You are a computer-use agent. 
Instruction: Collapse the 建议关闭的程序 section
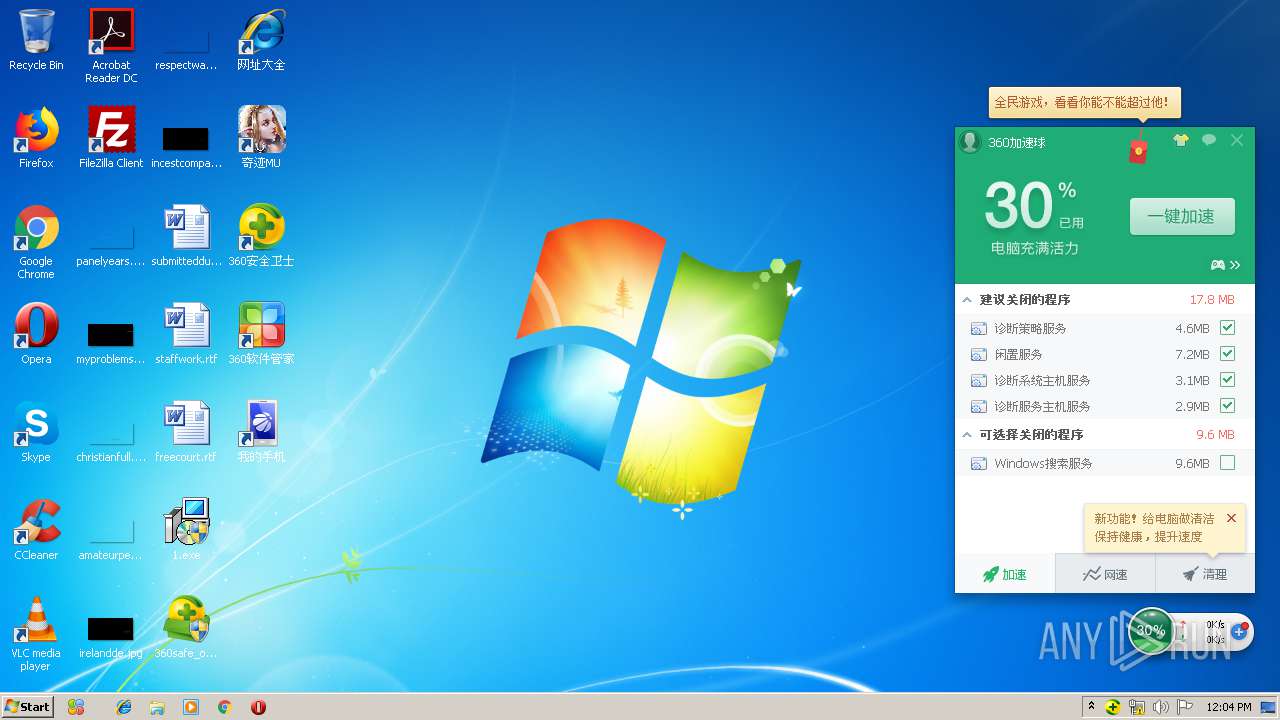pos(967,300)
